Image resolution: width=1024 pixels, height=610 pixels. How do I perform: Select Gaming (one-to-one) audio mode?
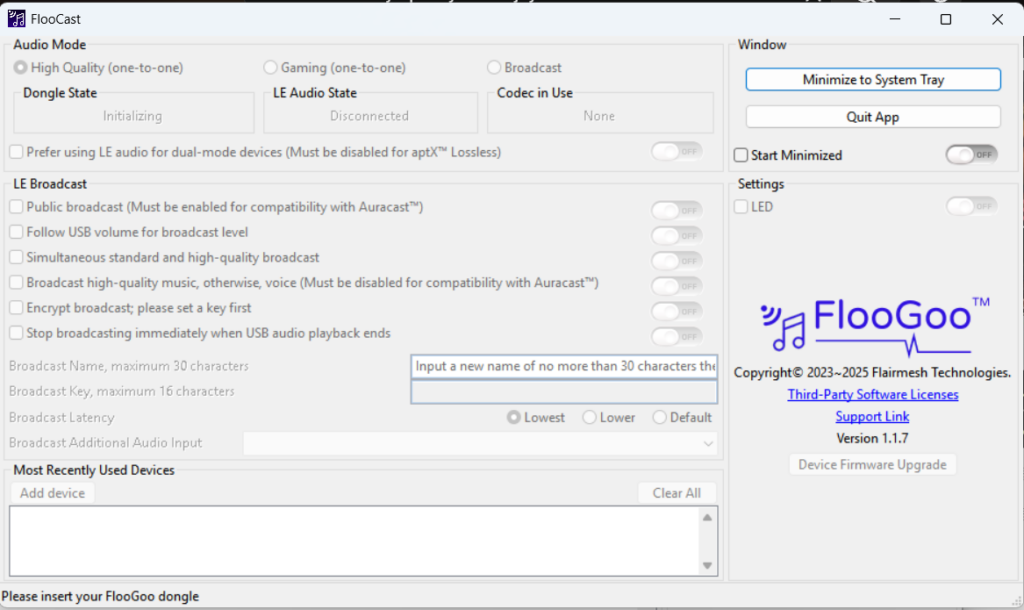pyautogui.click(x=334, y=67)
